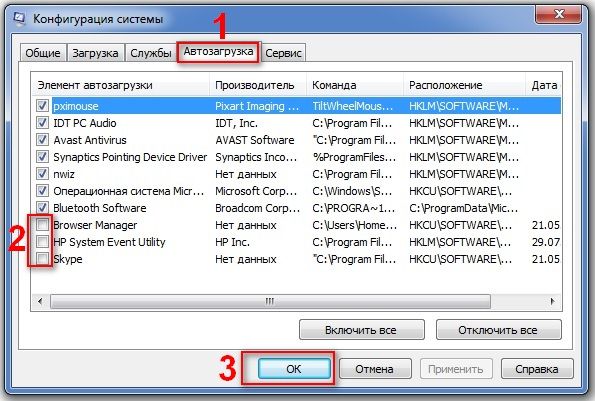Sort by Производитель column header

pos(258,85)
